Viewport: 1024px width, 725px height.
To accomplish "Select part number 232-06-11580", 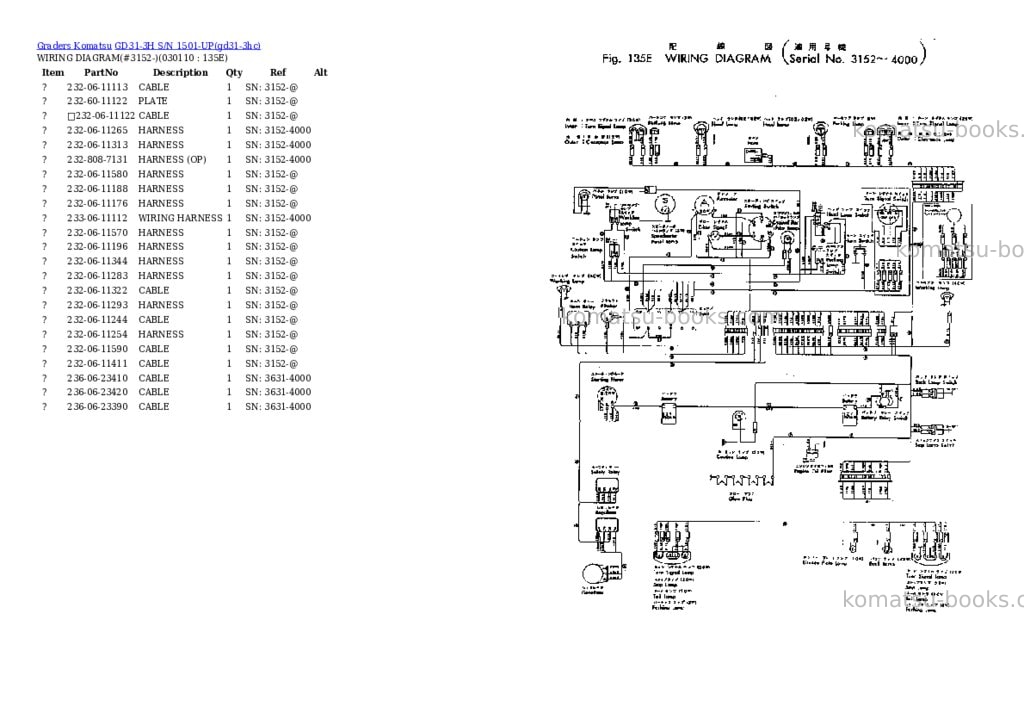I will click(x=97, y=174).
